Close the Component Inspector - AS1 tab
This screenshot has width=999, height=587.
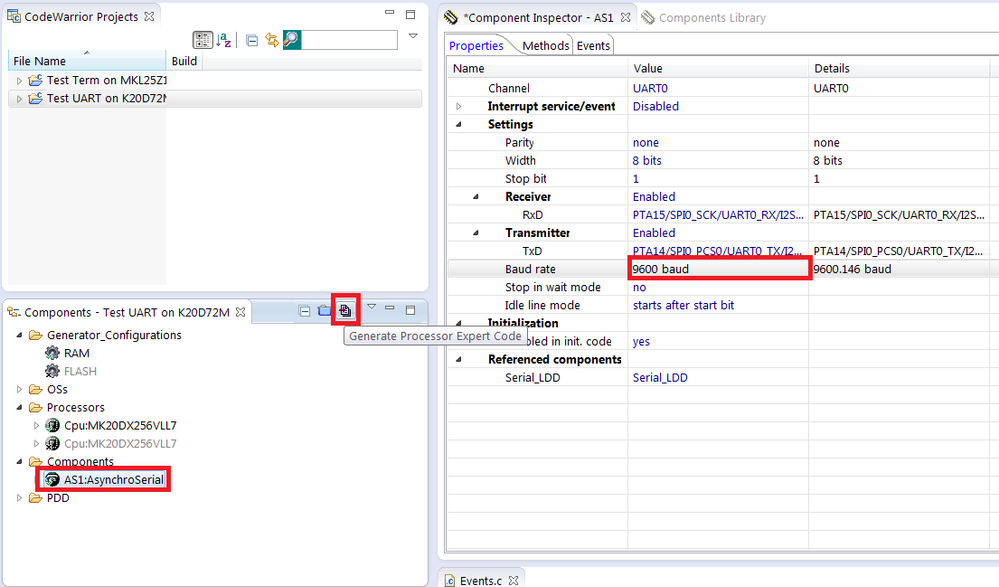[626, 18]
